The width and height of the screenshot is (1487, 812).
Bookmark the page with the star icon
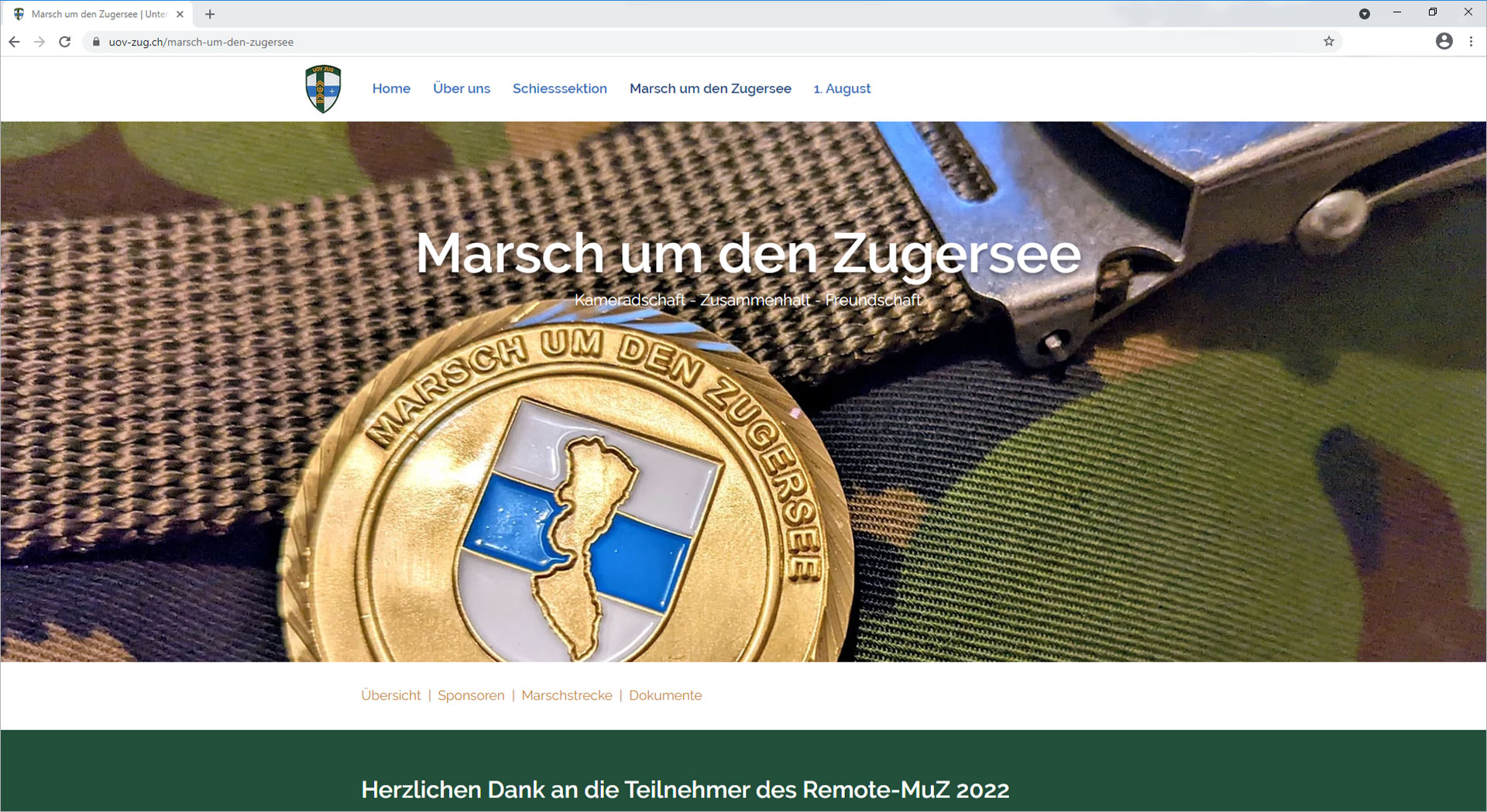[x=1329, y=41]
